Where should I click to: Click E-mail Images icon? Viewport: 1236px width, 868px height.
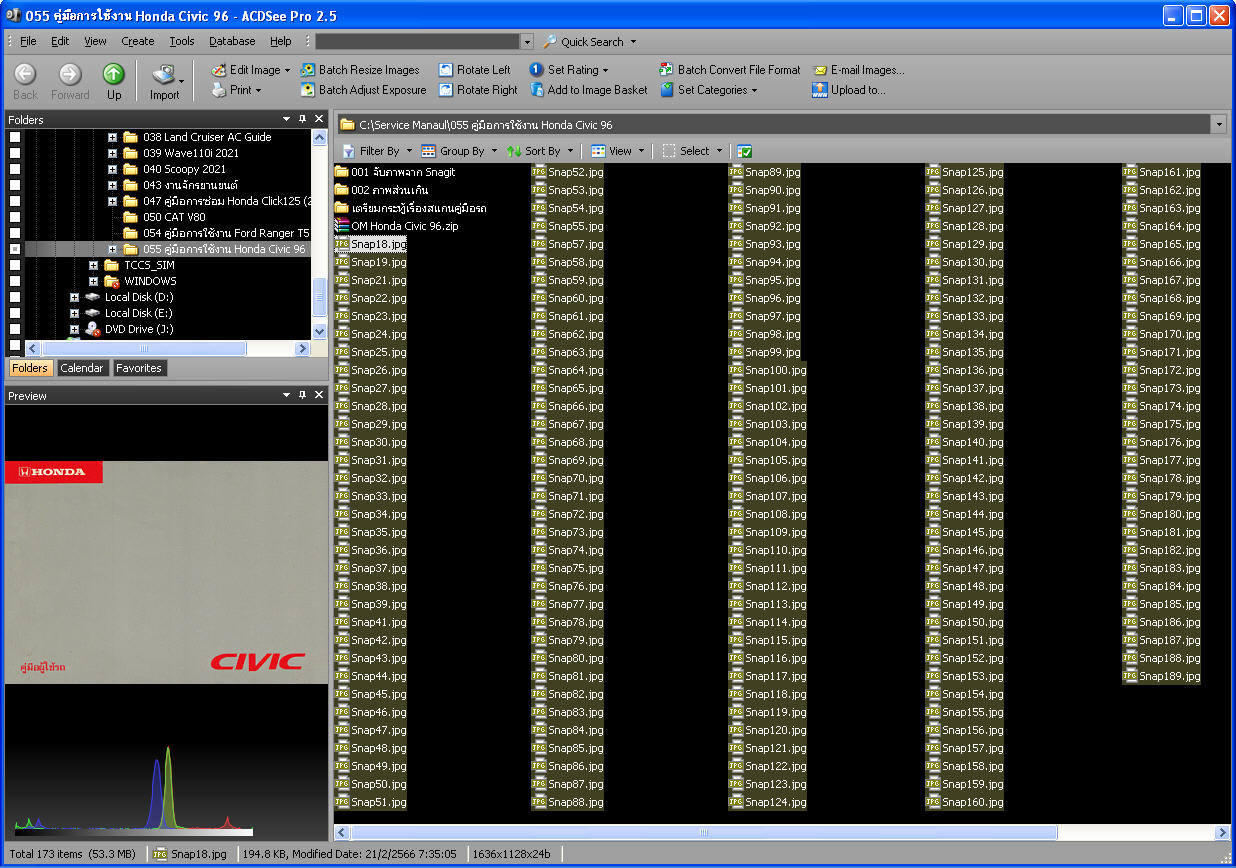tap(820, 70)
